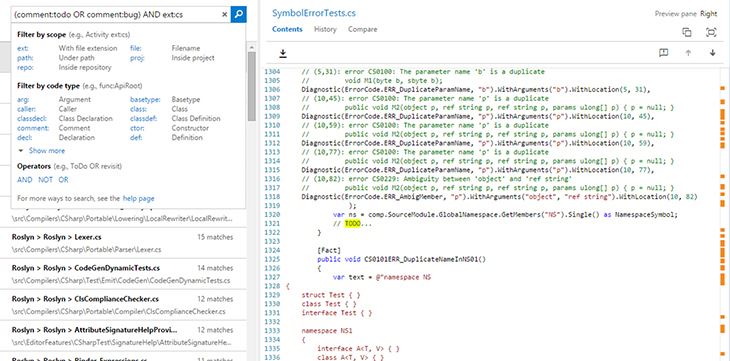Click the [Fact] attribute on line 1324
This screenshot has height=361, width=730.
click(329, 250)
